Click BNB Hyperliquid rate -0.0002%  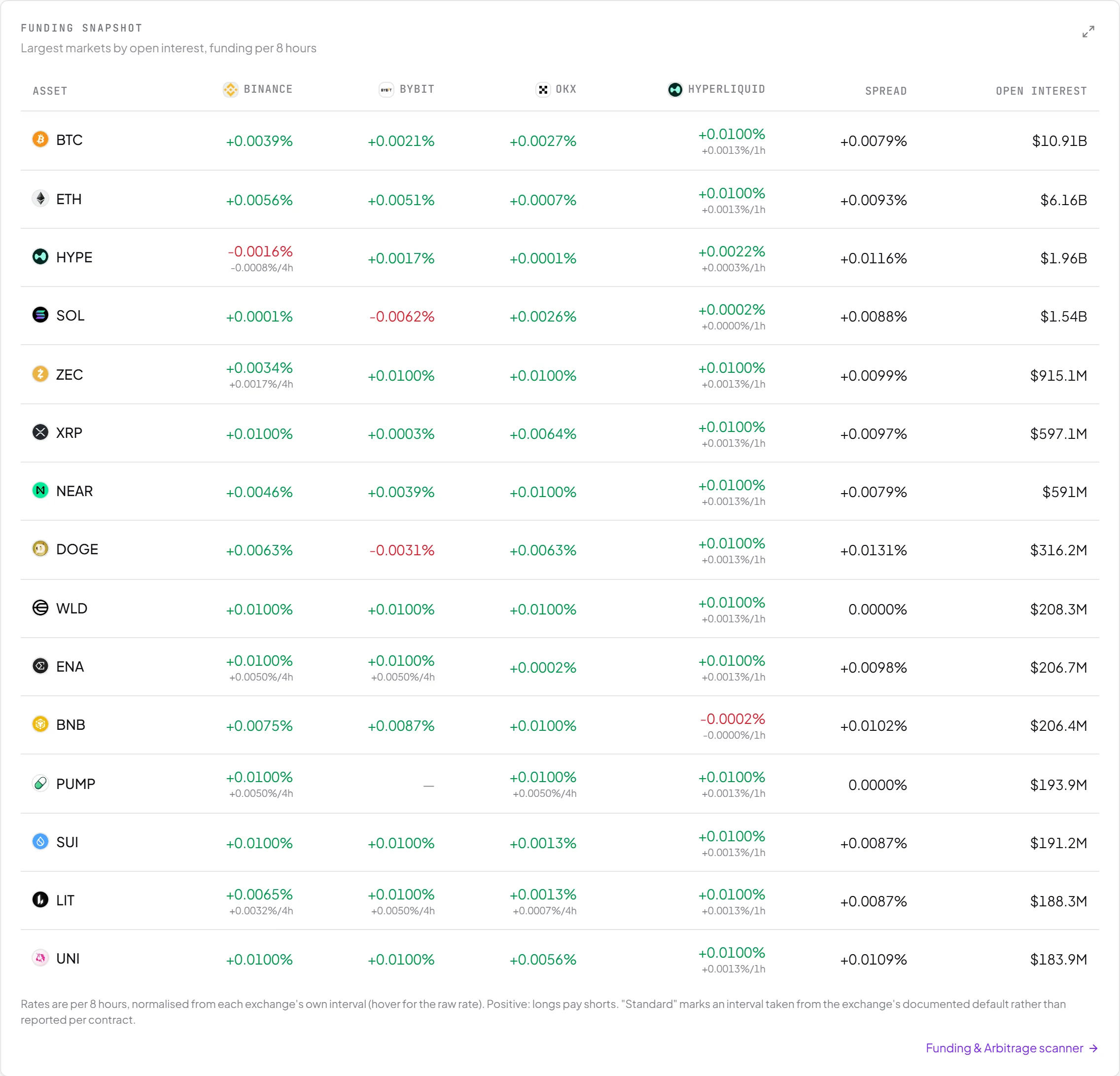[733, 718]
